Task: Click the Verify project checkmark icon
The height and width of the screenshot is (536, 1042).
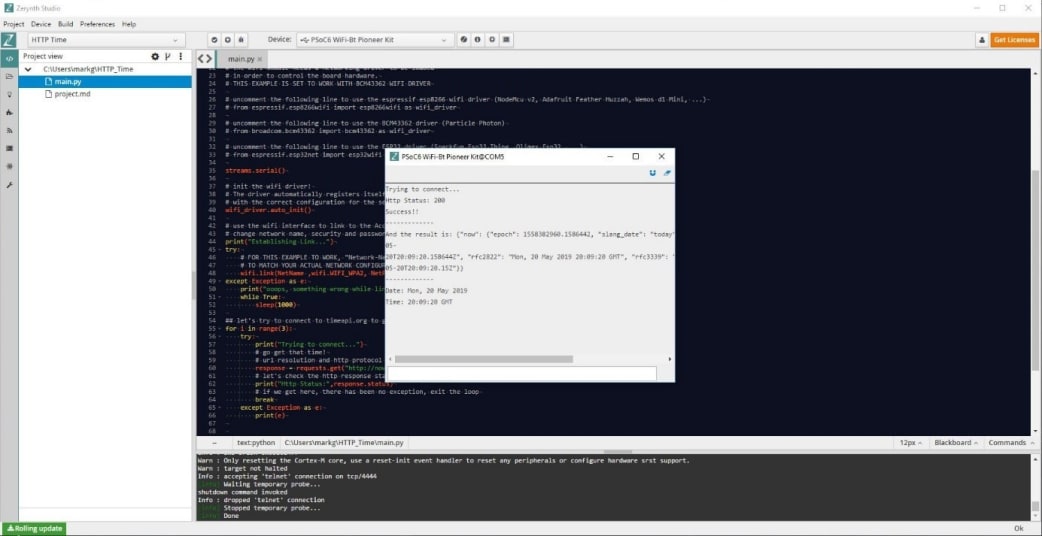Action: click(214, 40)
